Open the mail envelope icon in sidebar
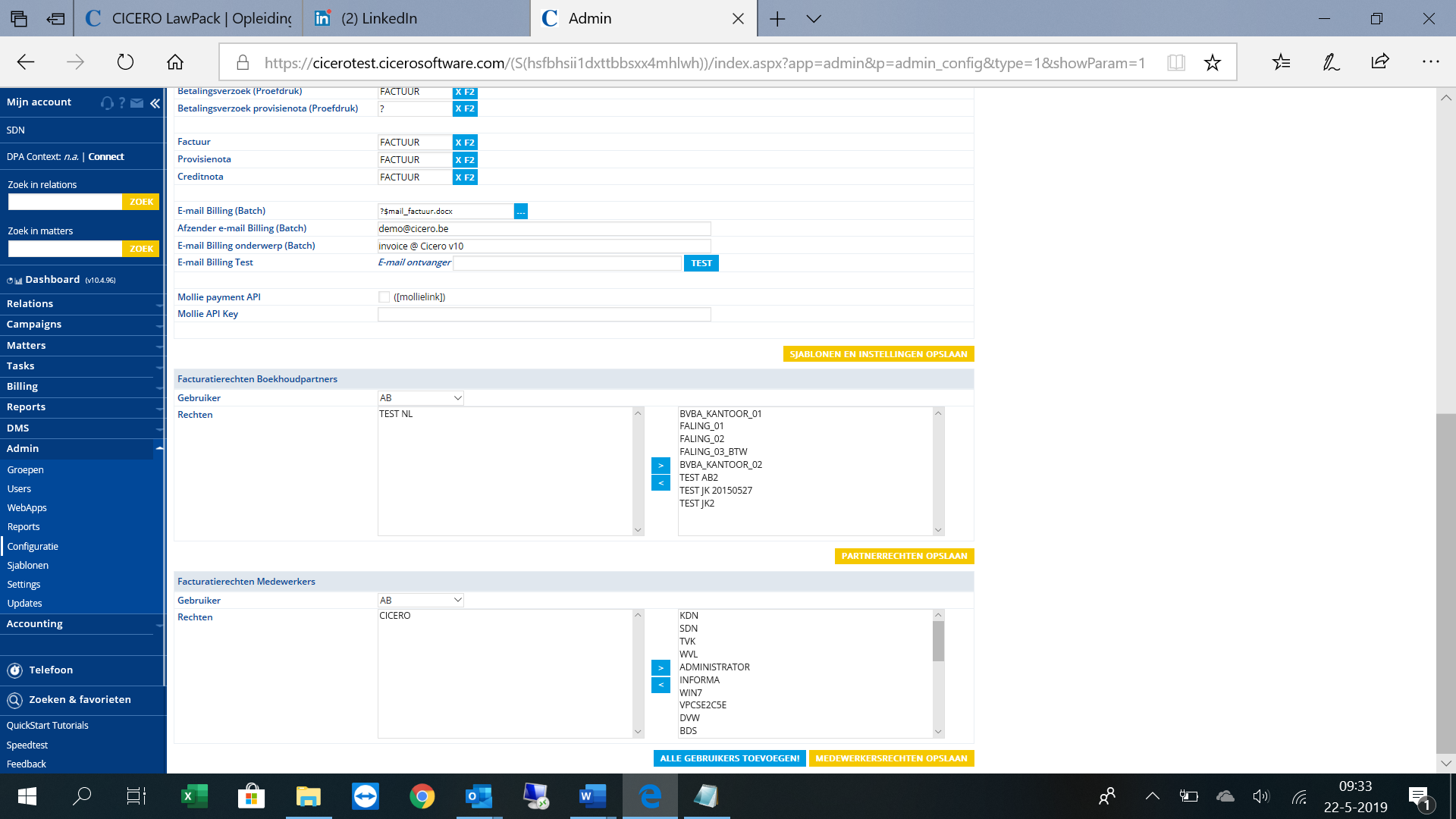The width and height of the screenshot is (1456, 819). coord(137,102)
